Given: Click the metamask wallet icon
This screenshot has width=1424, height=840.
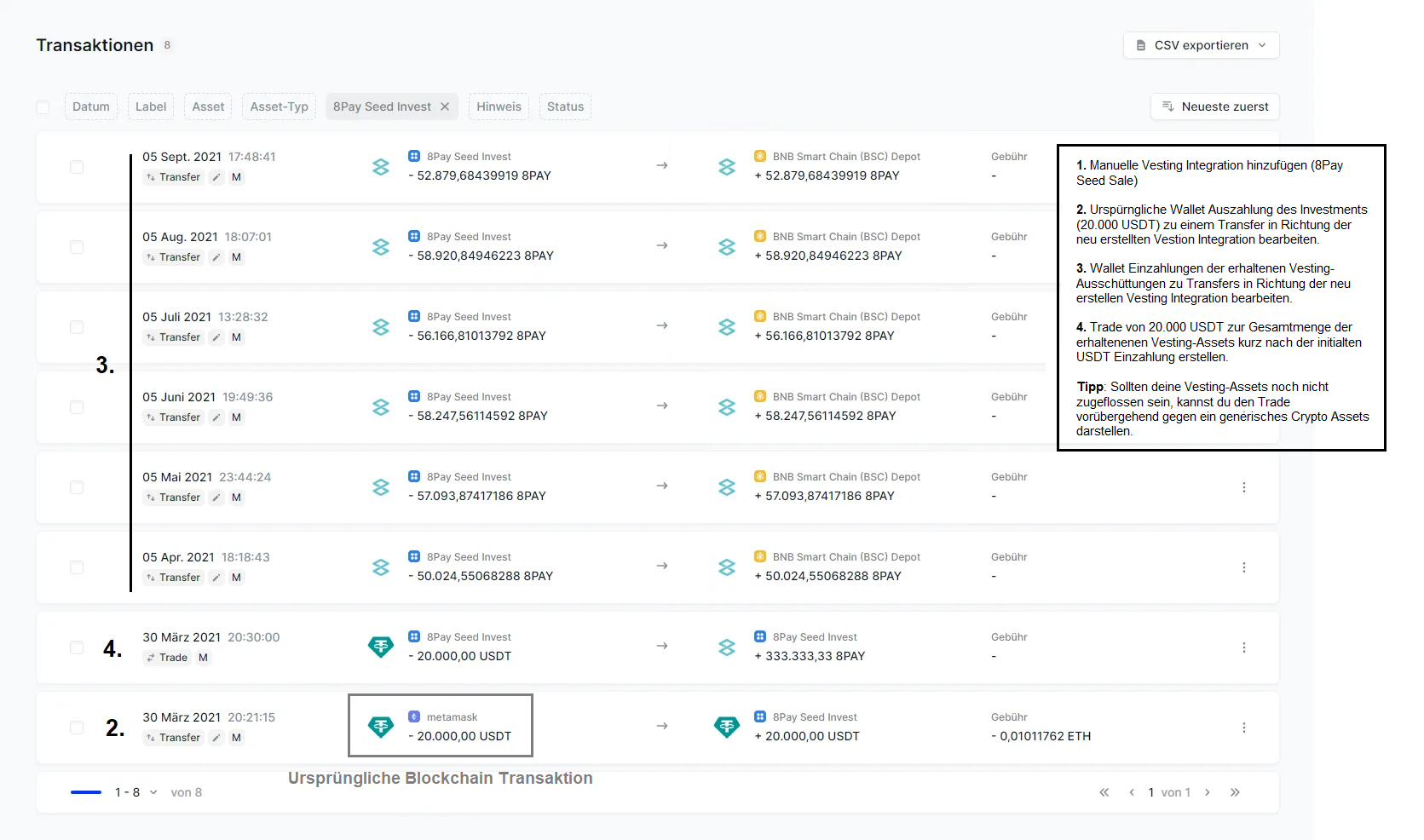Looking at the screenshot, I should click(x=414, y=716).
